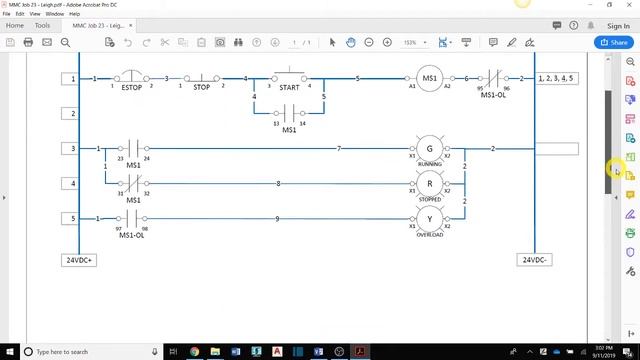The width and height of the screenshot is (640, 360).
Task: Click the Sign document icon in toolbar
Action: tap(530, 42)
